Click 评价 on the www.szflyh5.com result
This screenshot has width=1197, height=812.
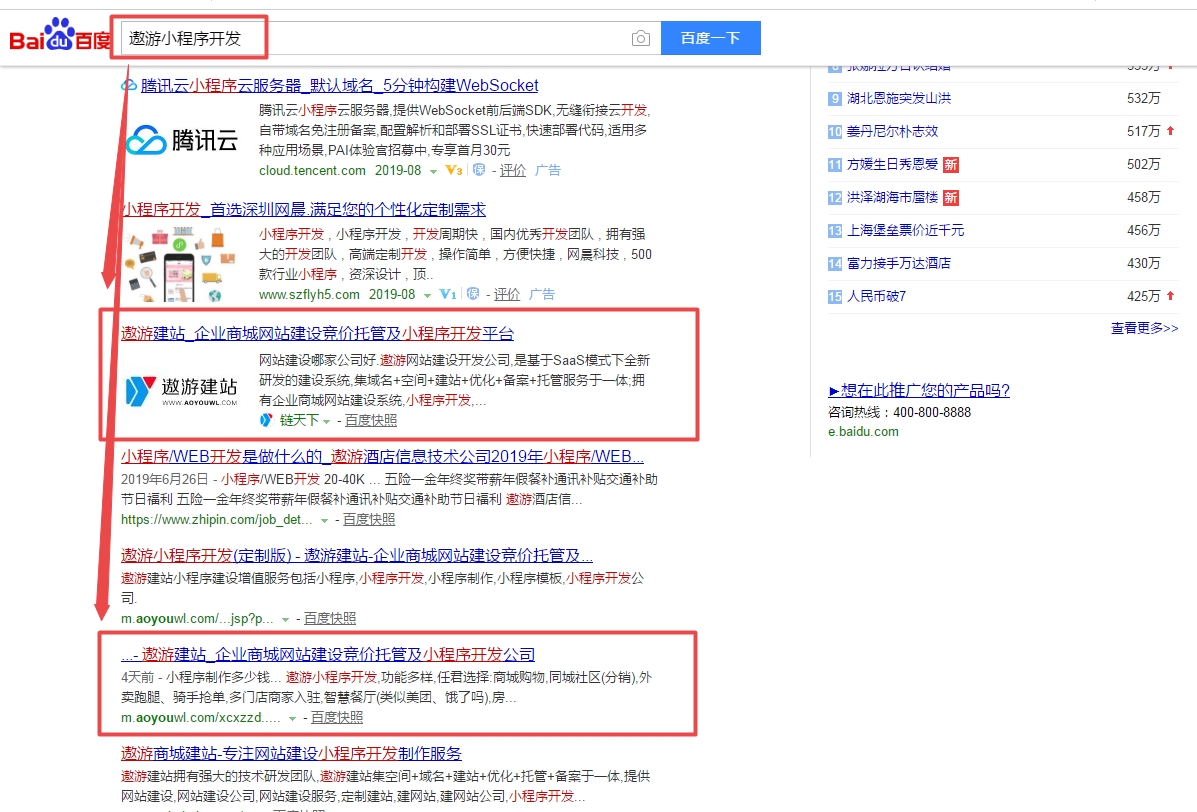click(507, 294)
